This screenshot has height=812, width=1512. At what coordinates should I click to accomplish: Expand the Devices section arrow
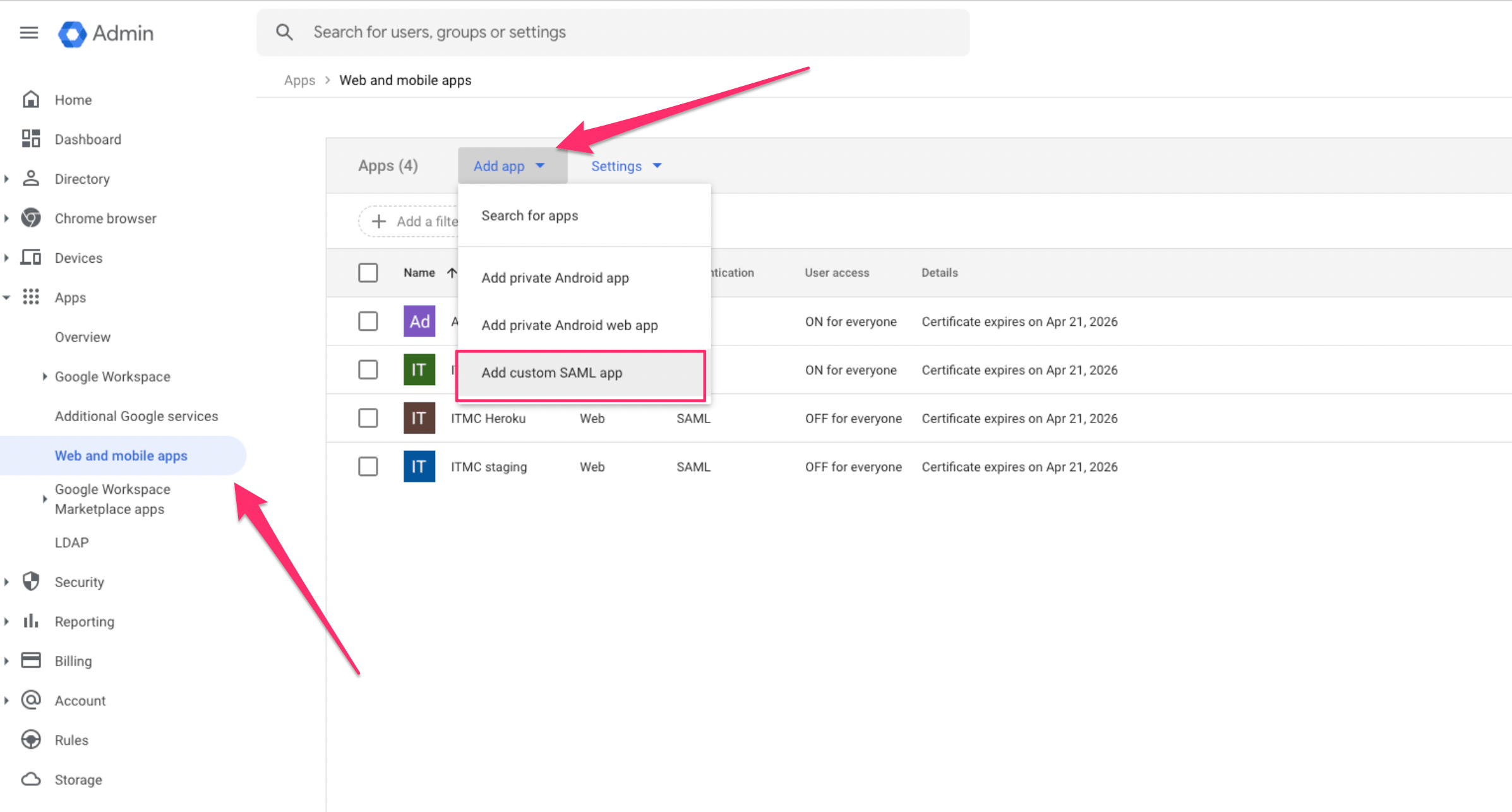click(6, 258)
